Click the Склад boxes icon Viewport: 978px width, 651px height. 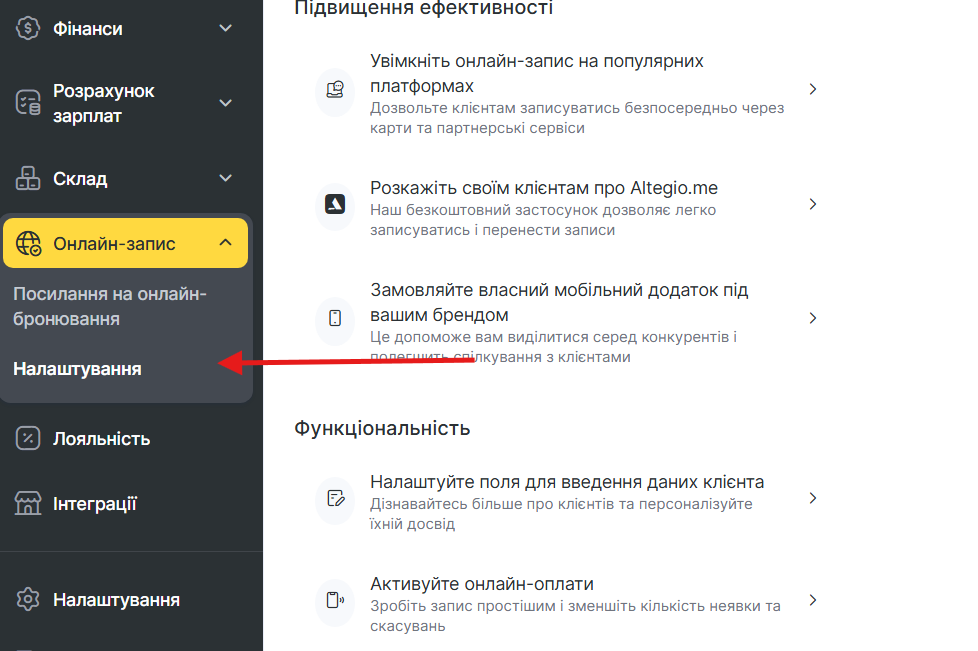(x=28, y=179)
